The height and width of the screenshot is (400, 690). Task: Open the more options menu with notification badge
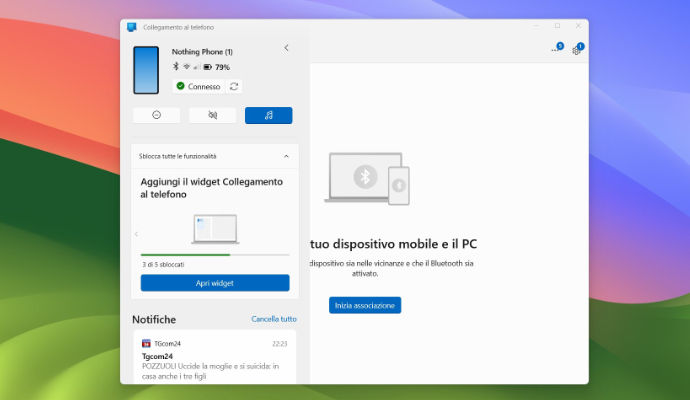point(555,49)
